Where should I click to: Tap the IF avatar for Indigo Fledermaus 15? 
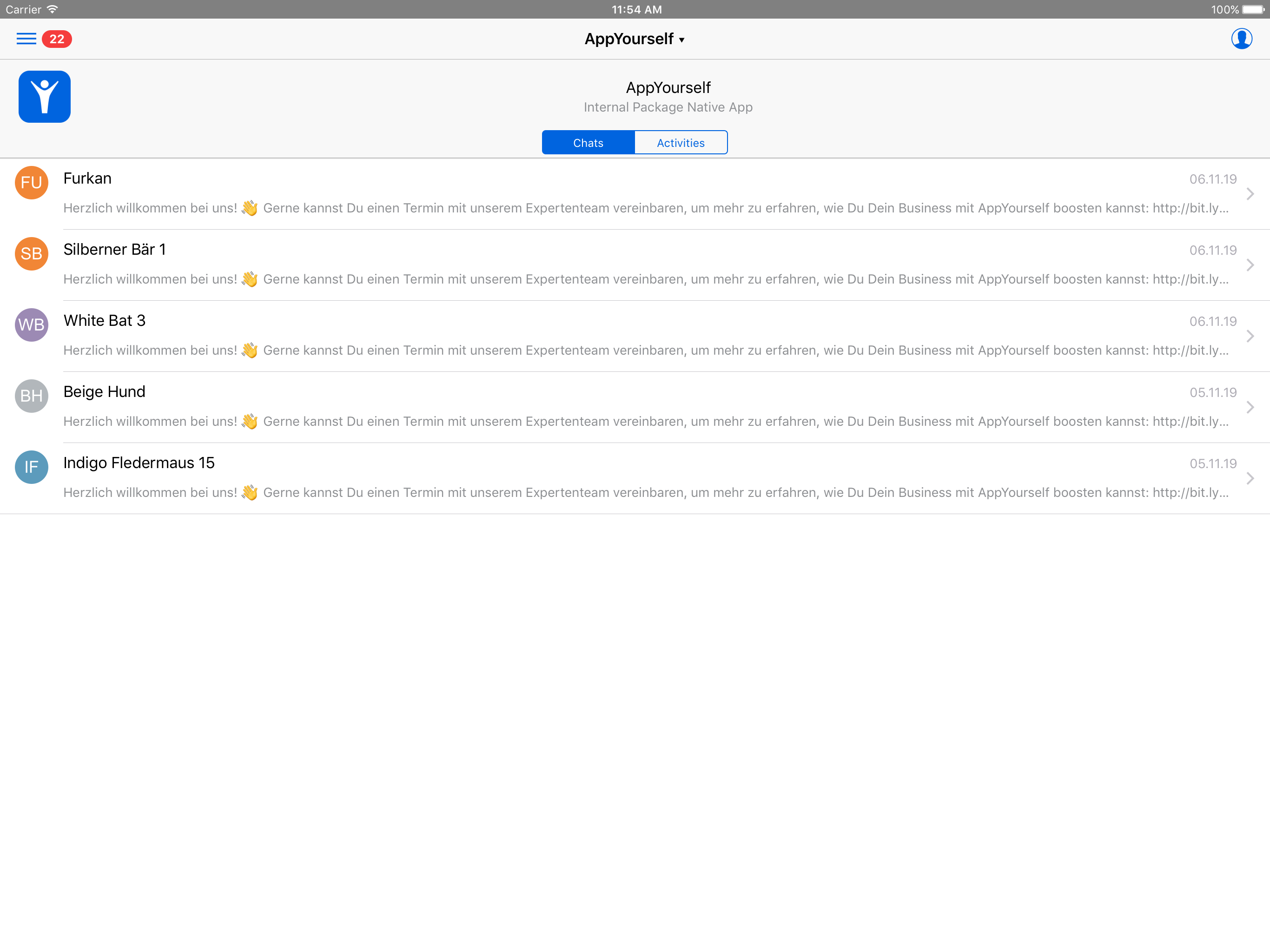click(x=32, y=467)
